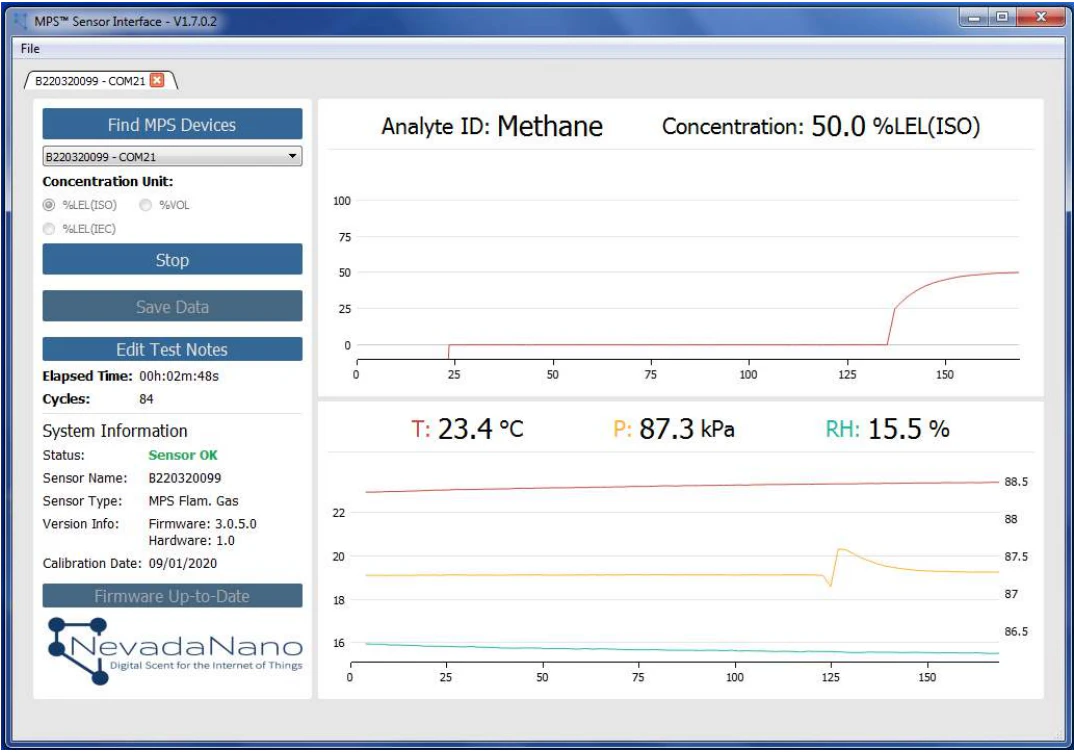Click the red temperature trace in lower chart
Screen dimensions: 1074x754
(682, 486)
